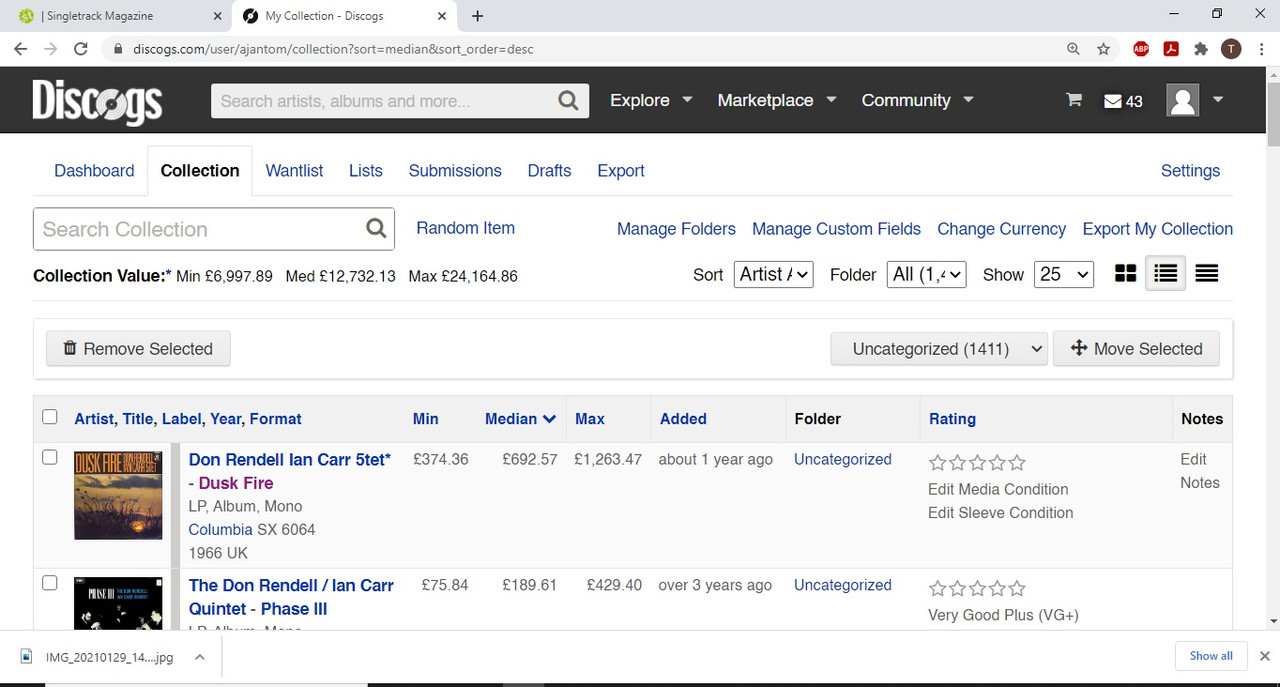This screenshot has height=687, width=1280.
Task: Close the Singletrack Magazine tab
Action: click(217, 16)
